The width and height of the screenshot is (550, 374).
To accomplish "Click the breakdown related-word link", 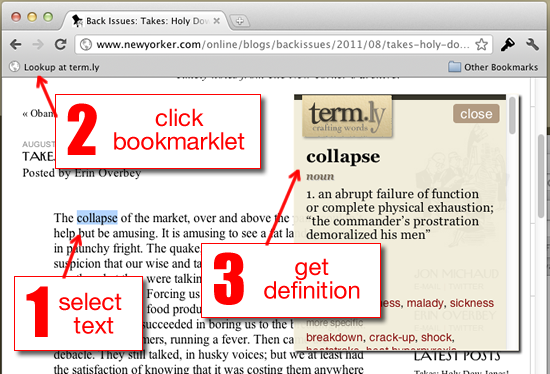I will point(334,337).
